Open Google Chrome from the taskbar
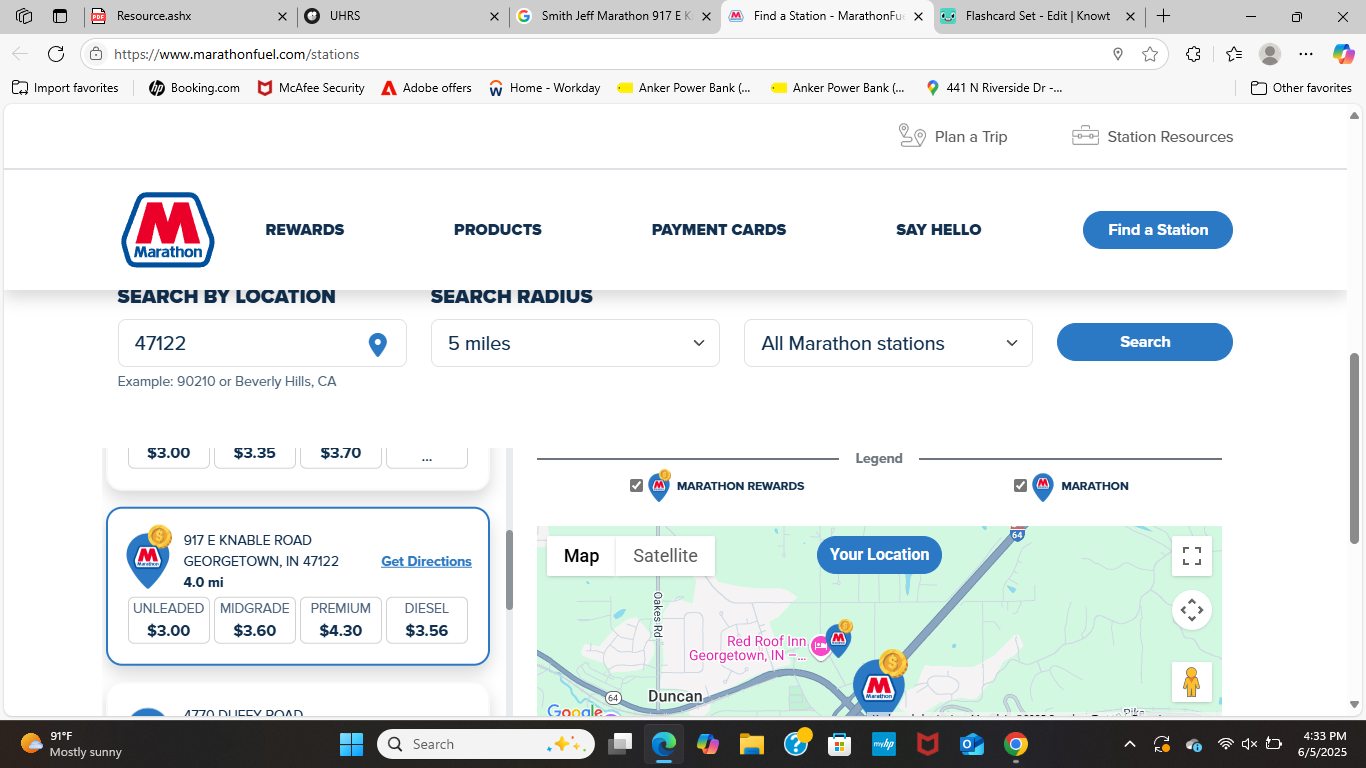This screenshot has height=768, width=1366. (x=1016, y=744)
